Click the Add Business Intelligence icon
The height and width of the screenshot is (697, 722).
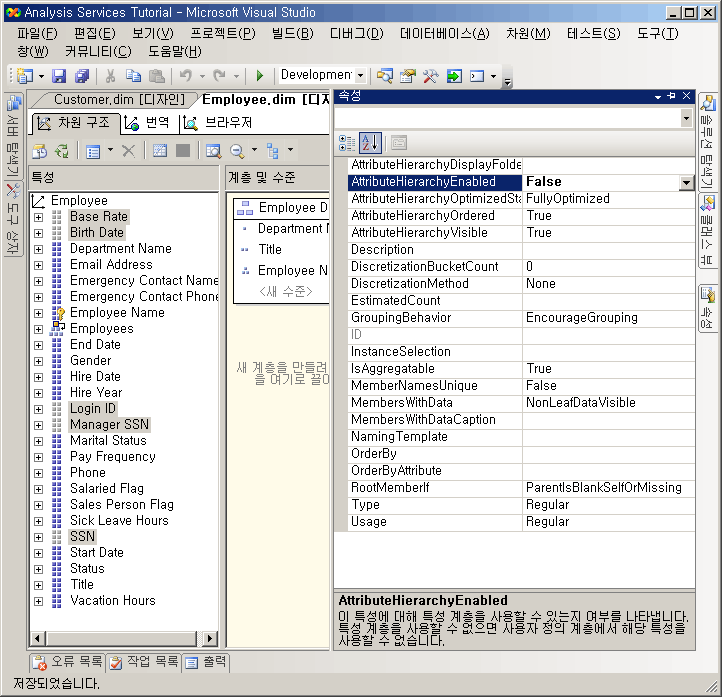click(x=40, y=151)
